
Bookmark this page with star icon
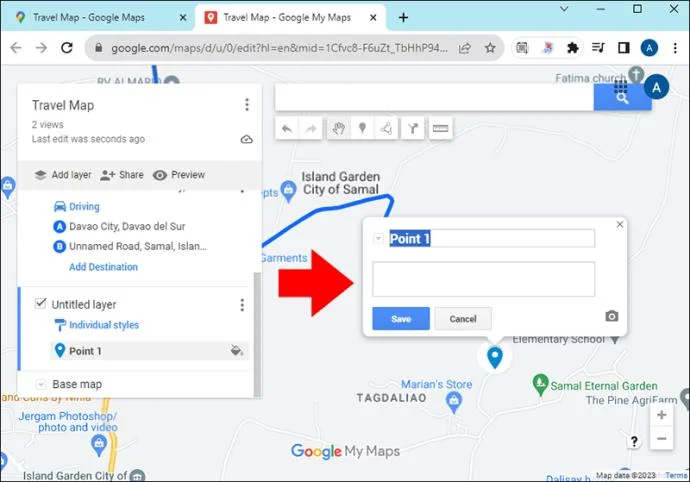[490, 48]
